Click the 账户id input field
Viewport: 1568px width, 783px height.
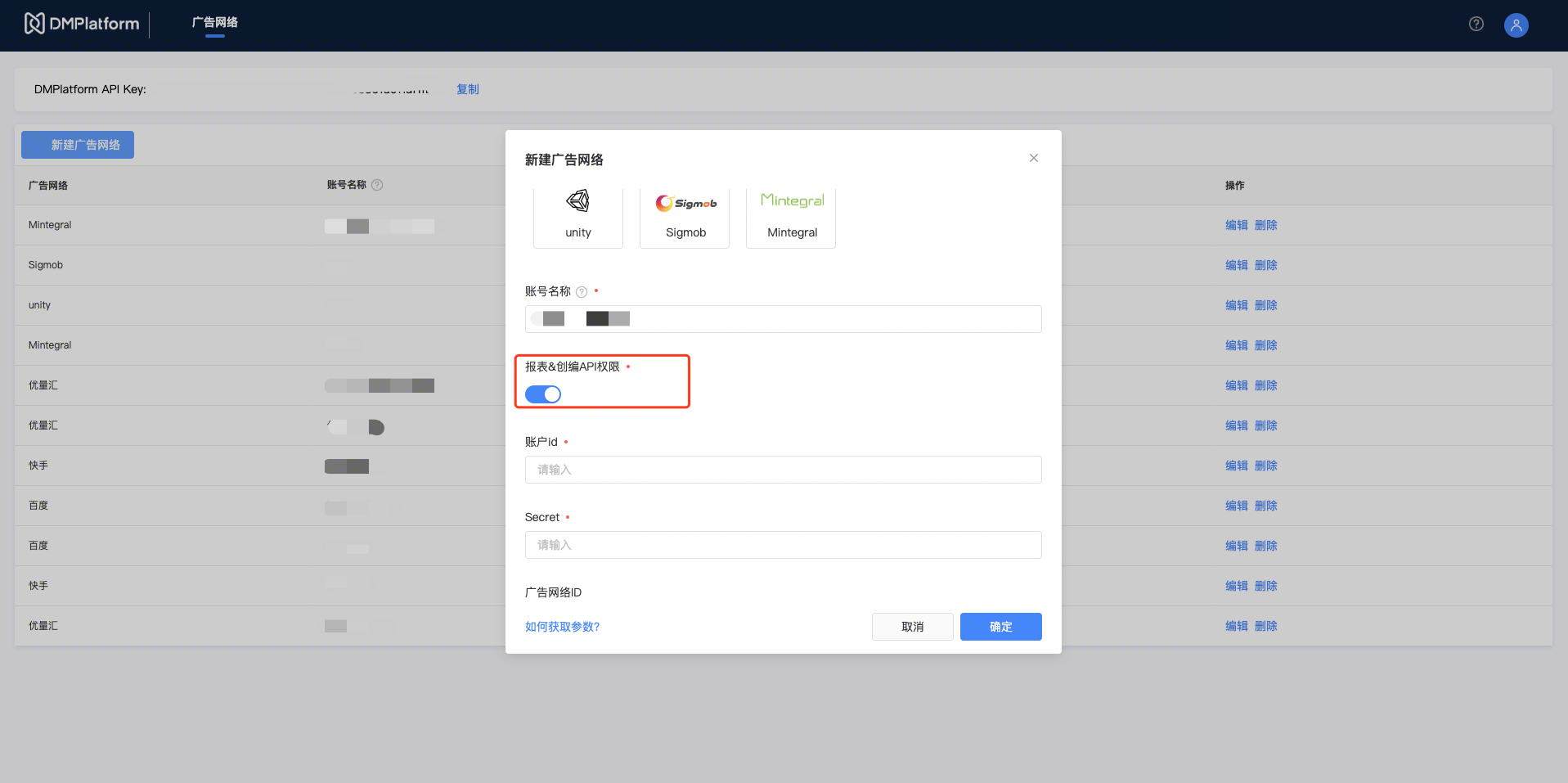(x=783, y=470)
